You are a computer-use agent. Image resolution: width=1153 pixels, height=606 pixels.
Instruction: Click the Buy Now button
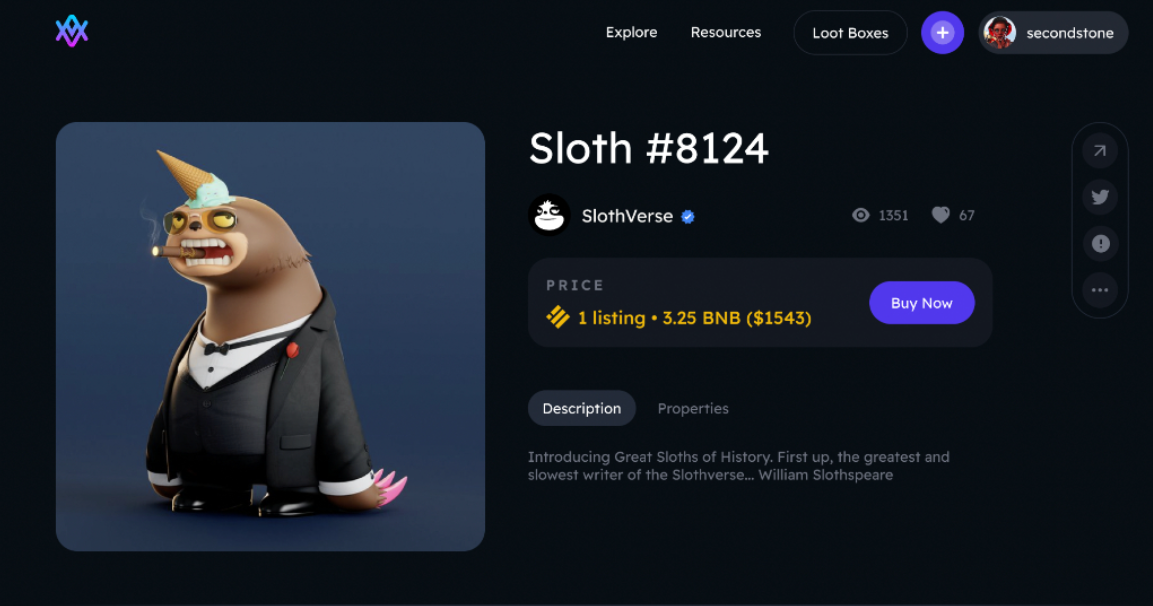(921, 302)
